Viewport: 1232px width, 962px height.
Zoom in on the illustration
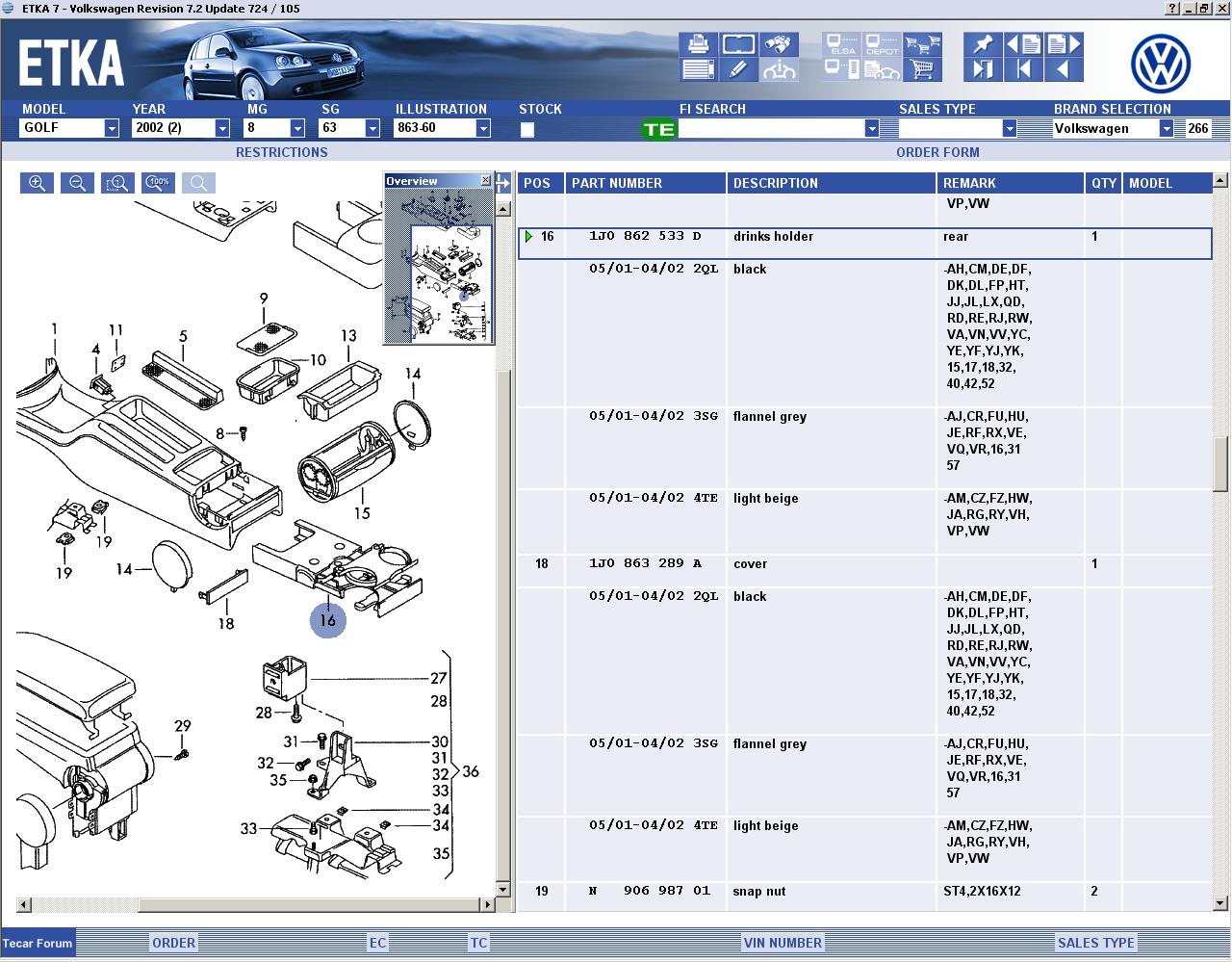[37, 183]
